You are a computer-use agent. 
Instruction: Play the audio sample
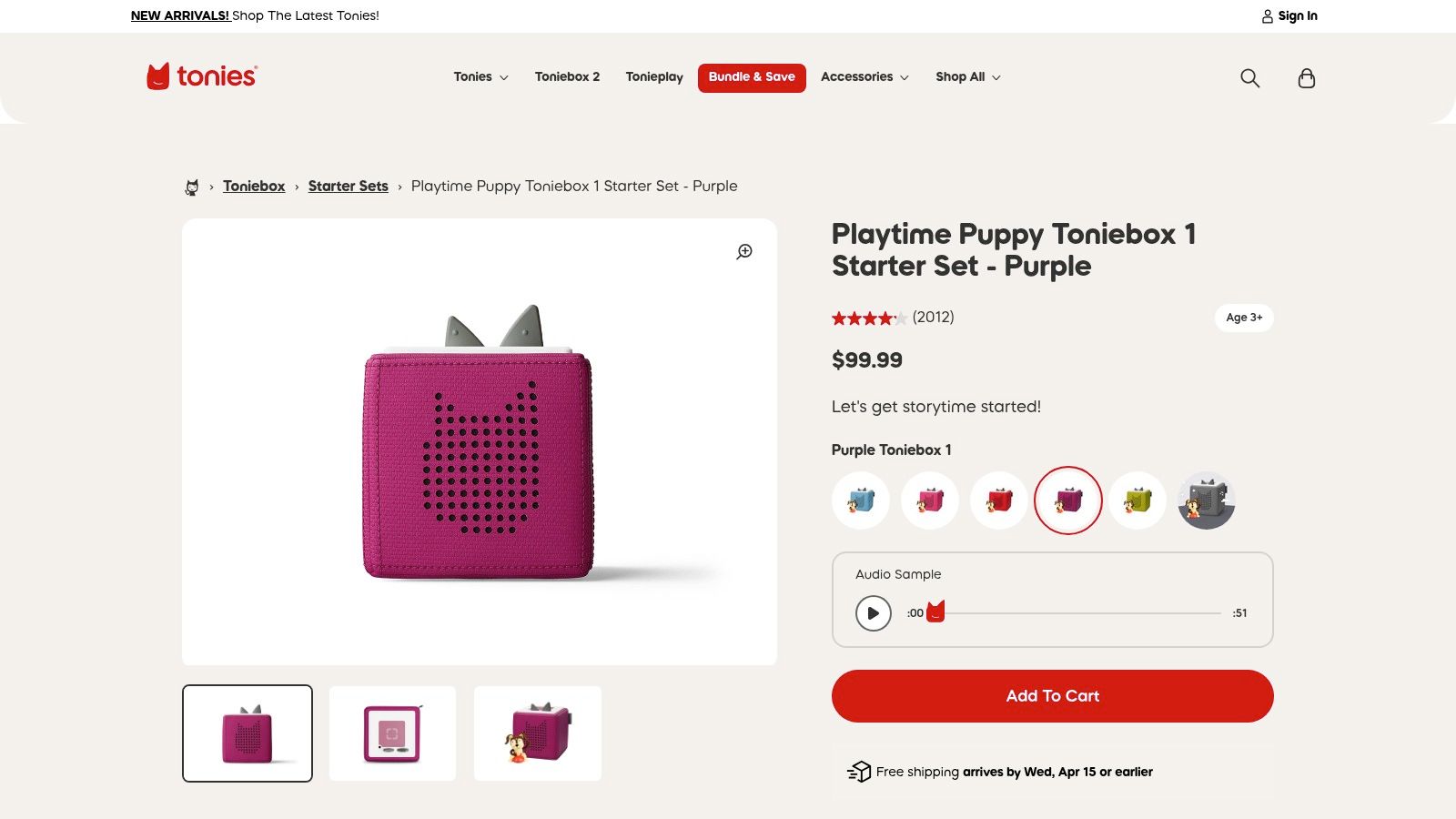[873, 612]
